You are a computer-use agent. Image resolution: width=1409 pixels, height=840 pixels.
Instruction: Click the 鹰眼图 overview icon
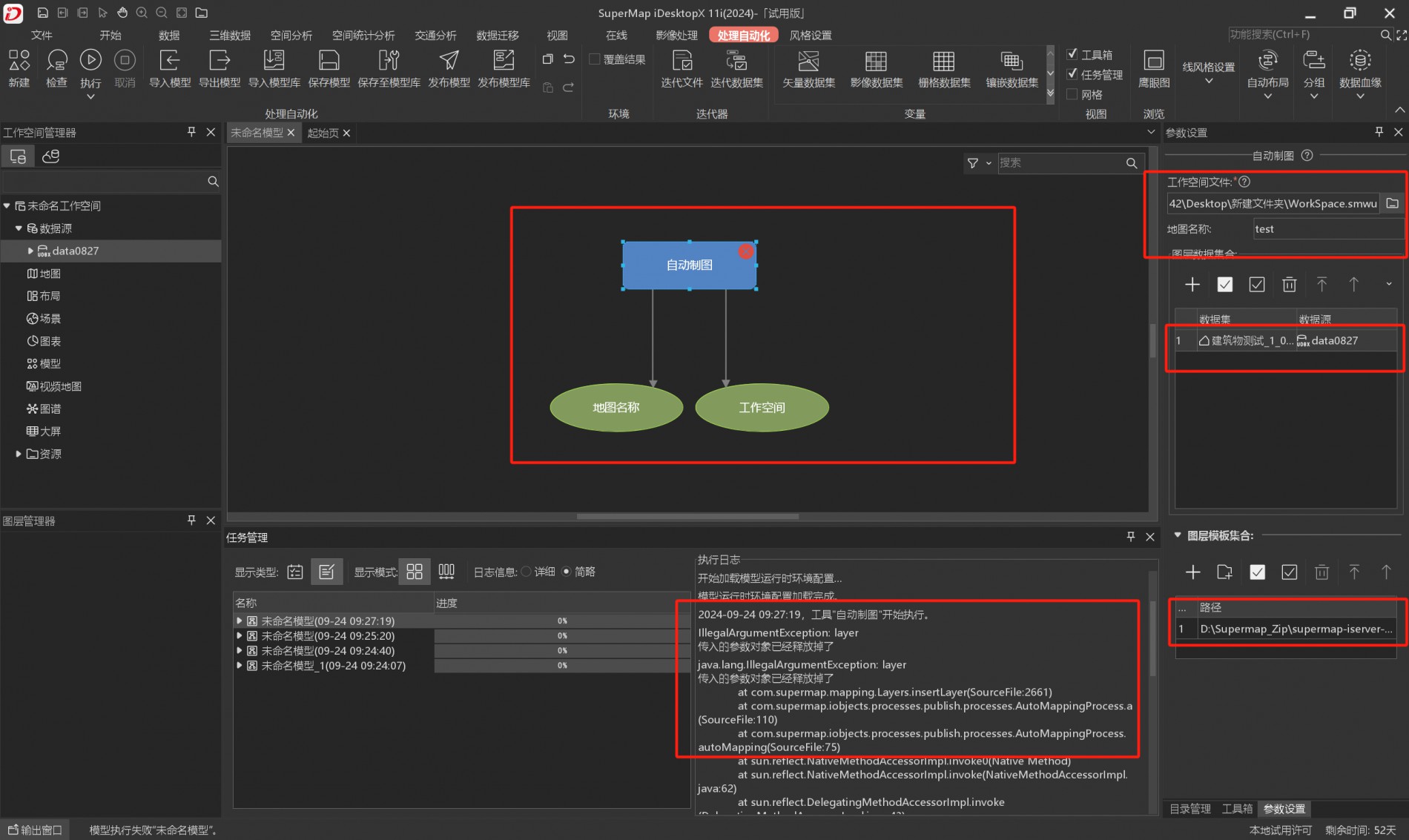(1154, 61)
